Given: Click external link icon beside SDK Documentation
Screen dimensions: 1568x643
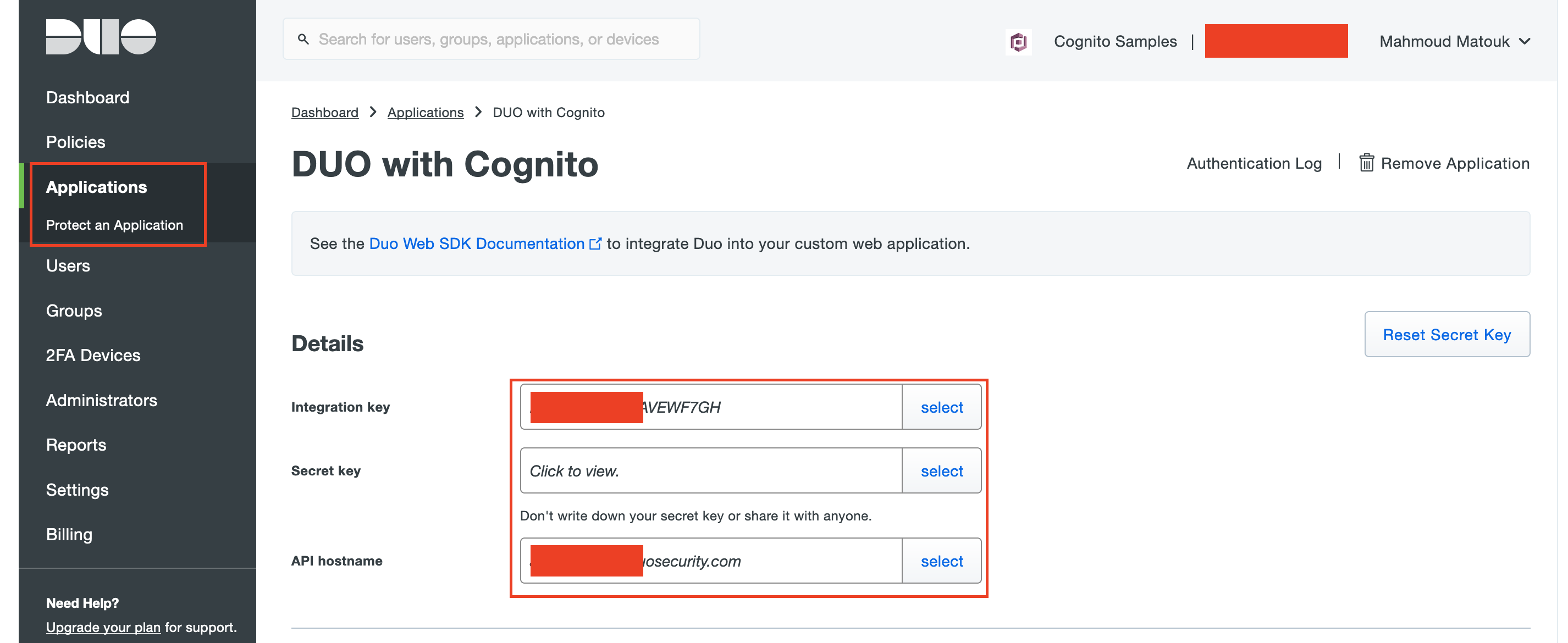Looking at the screenshot, I should pos(595,243).
